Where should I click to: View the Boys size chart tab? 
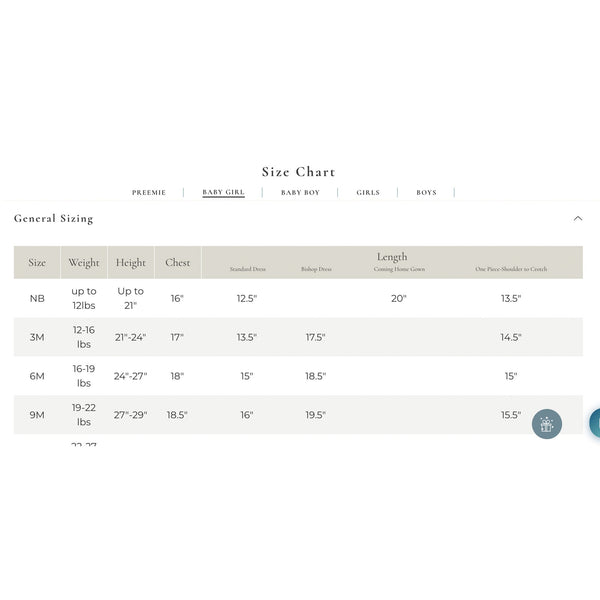point(426,192)
